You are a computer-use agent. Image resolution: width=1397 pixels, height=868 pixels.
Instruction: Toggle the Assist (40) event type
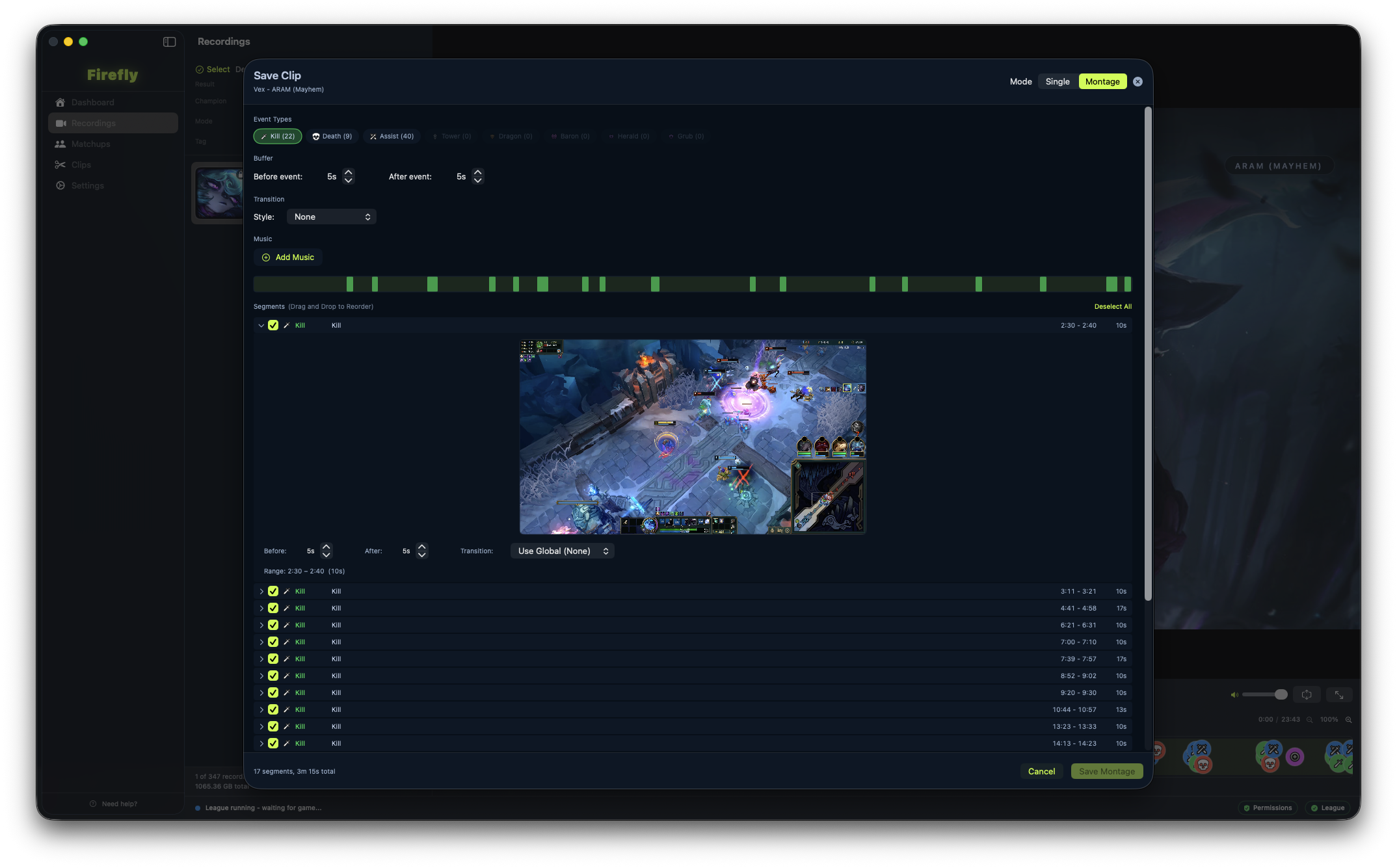click(392, 136)
